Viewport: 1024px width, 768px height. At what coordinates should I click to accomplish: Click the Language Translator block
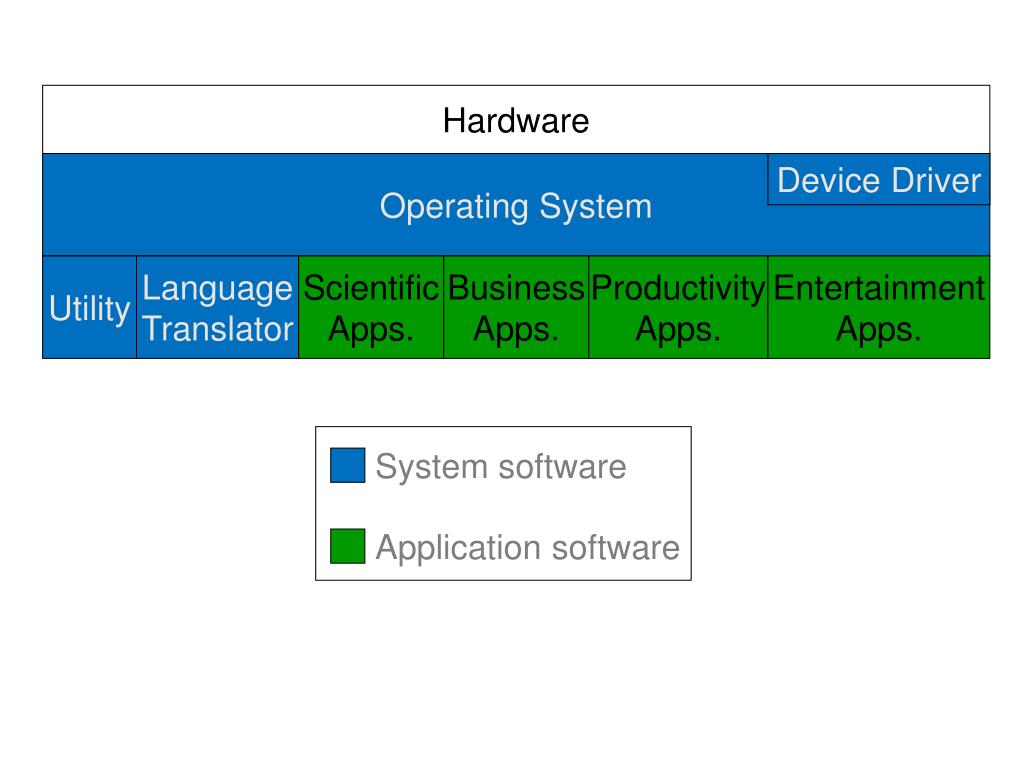point(217,307)
